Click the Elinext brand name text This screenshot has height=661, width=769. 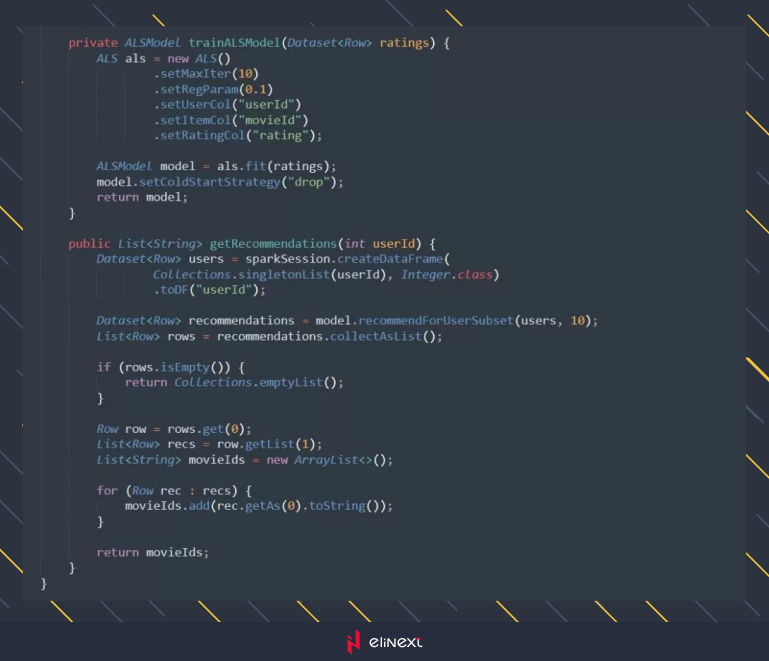point(396,642)
